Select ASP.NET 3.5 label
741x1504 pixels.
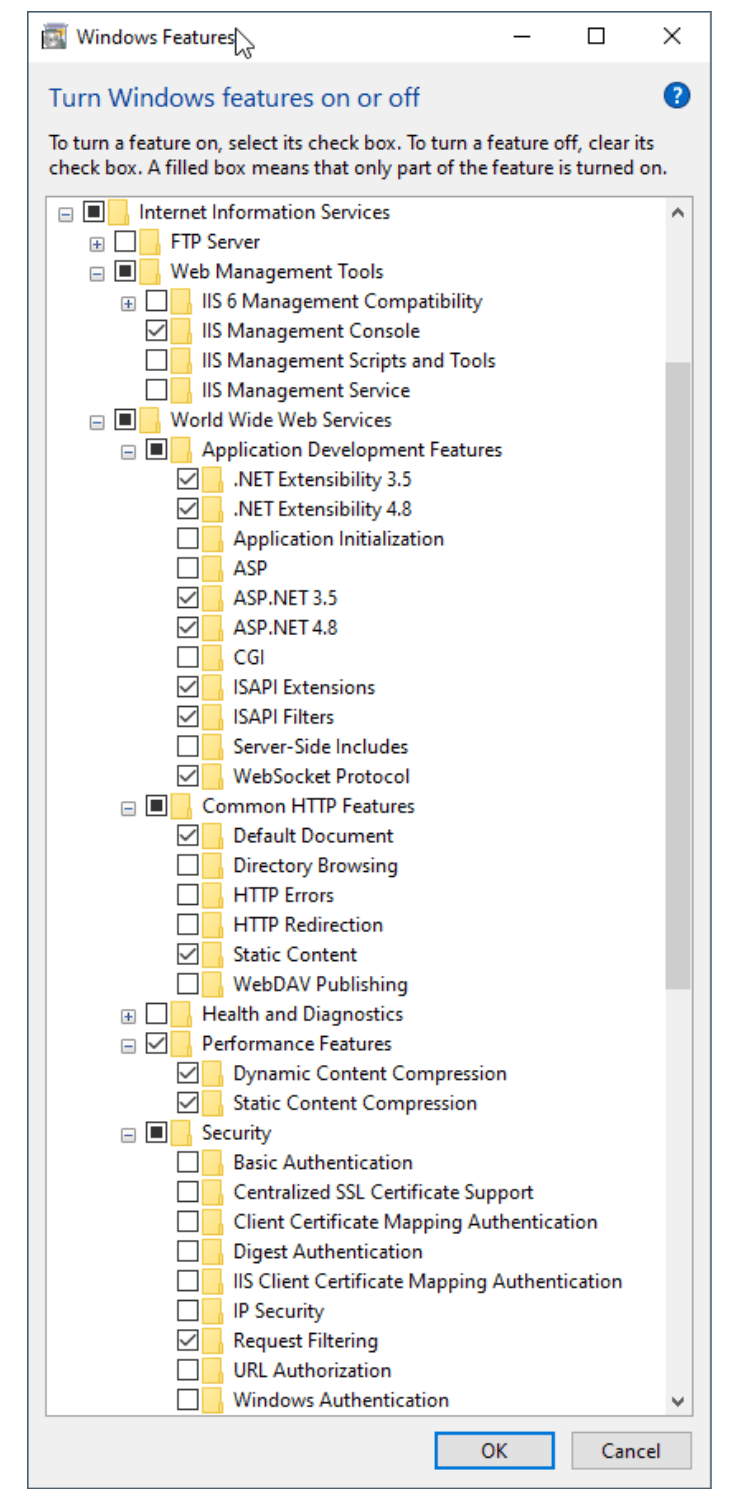coord(285,599)
